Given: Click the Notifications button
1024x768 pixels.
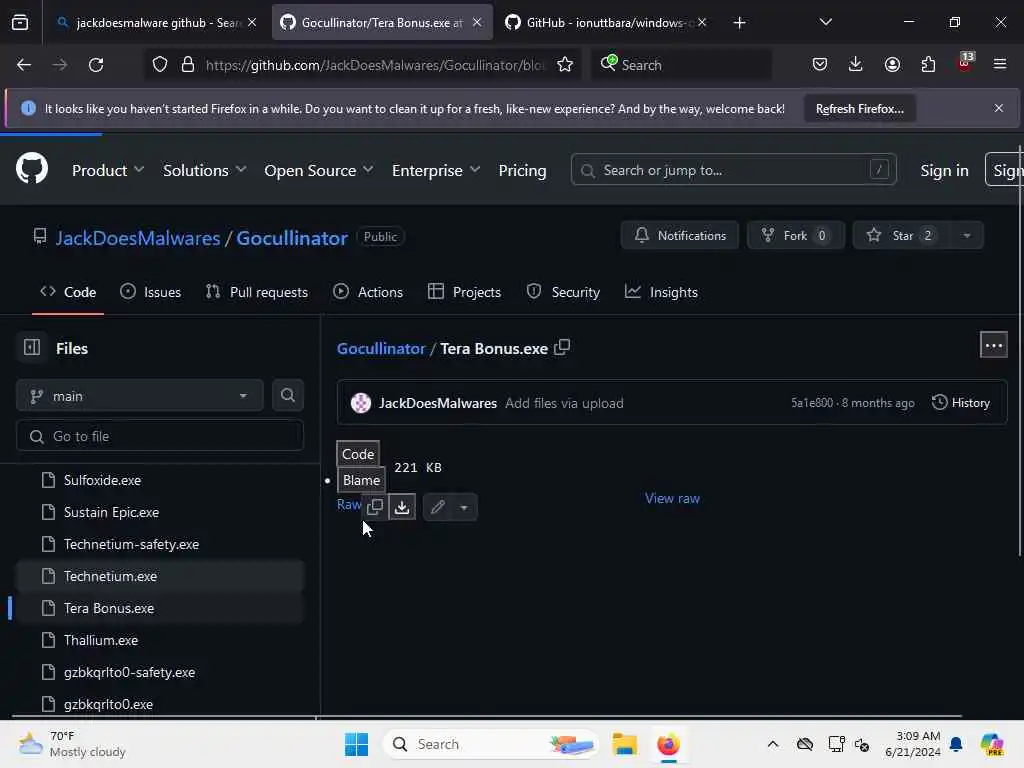Looking at the screenshot, I should (680, 235).
